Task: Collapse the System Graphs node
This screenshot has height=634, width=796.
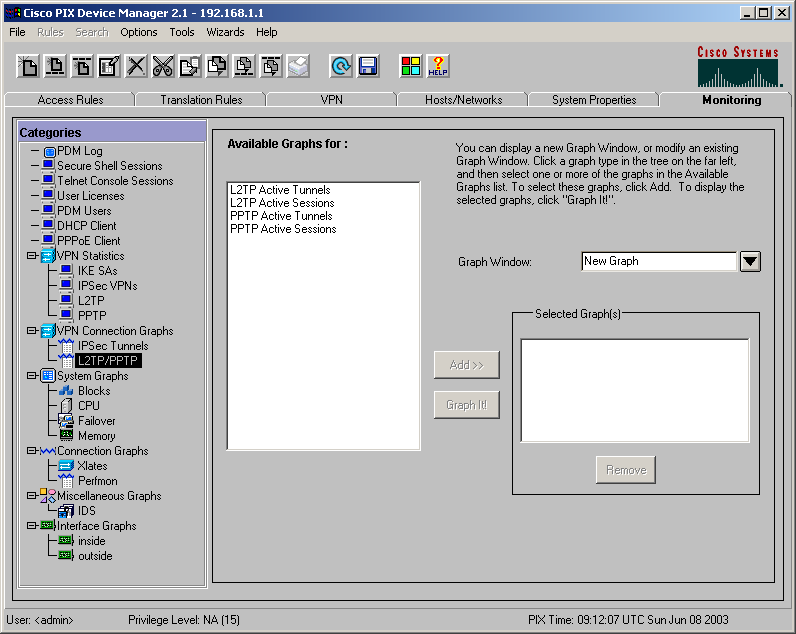Action: tap(32, 376)
